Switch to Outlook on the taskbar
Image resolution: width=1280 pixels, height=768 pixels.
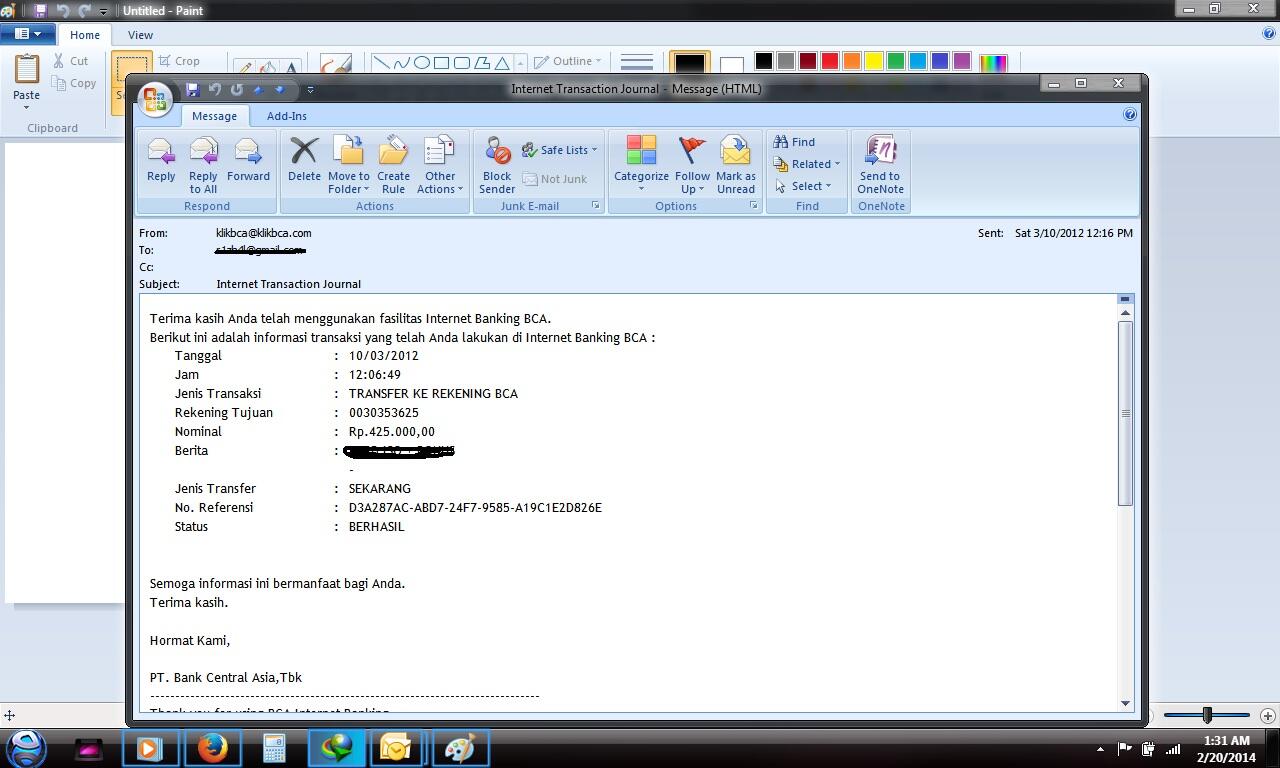pos(396,748)
